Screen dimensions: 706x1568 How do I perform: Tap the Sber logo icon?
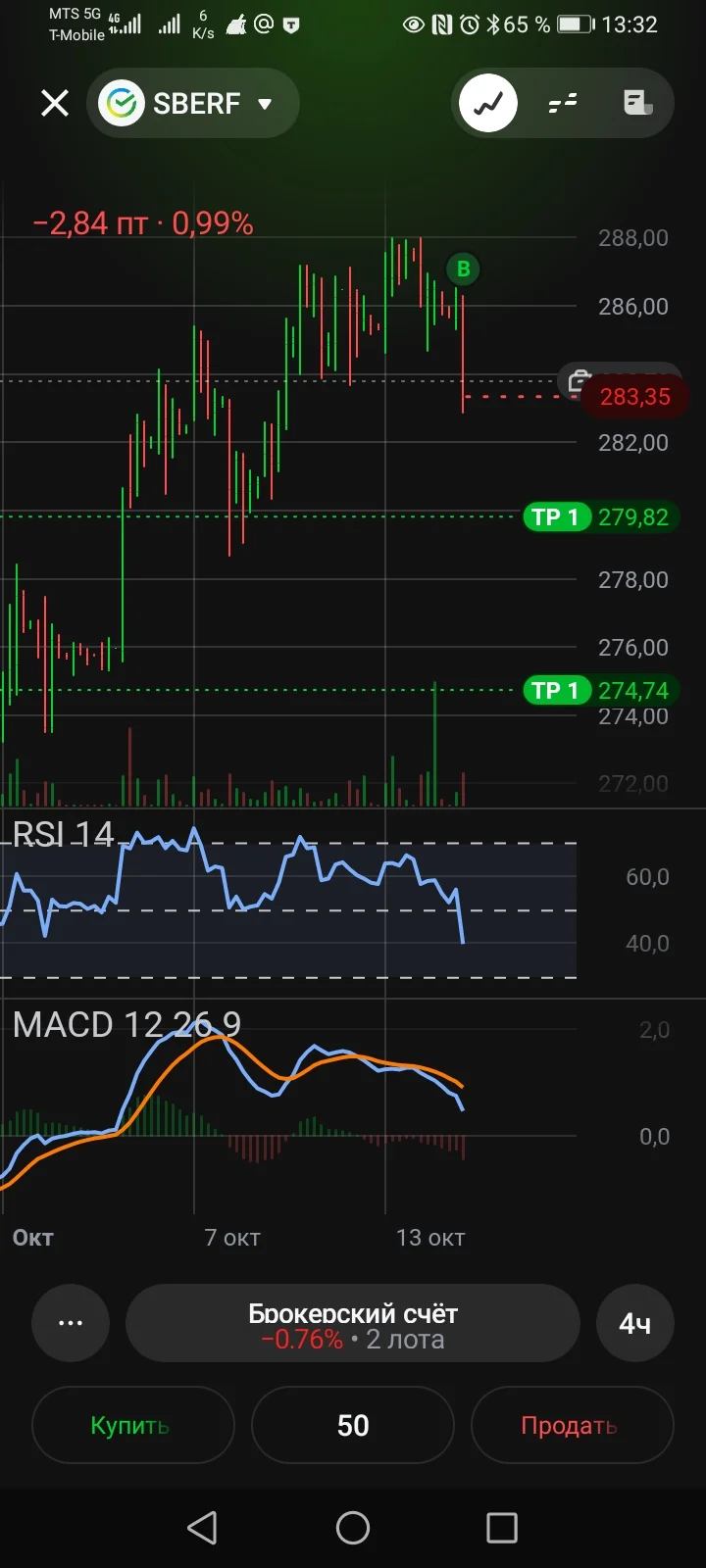click(x=124, y=103)
